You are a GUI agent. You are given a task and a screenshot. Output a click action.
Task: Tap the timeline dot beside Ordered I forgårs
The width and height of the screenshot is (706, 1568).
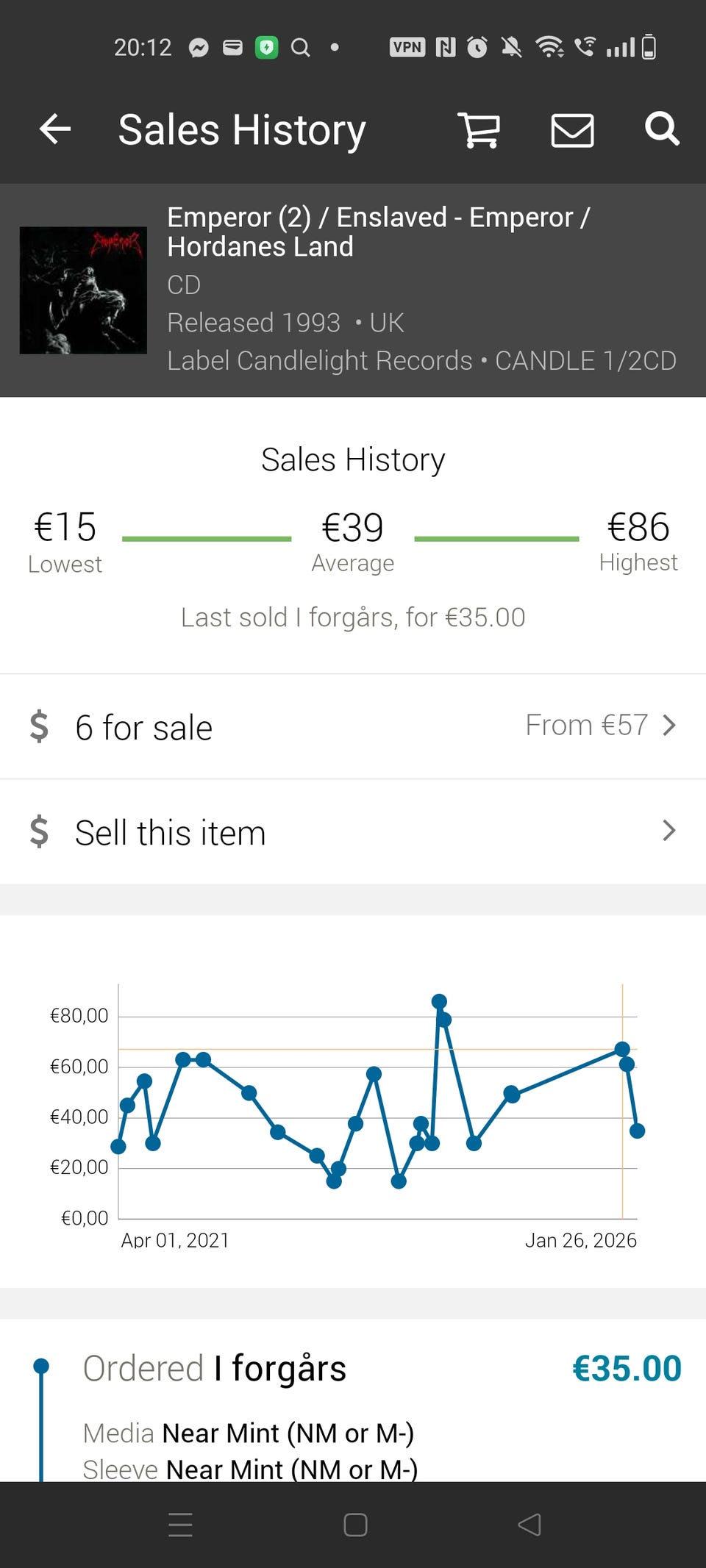41,1367
